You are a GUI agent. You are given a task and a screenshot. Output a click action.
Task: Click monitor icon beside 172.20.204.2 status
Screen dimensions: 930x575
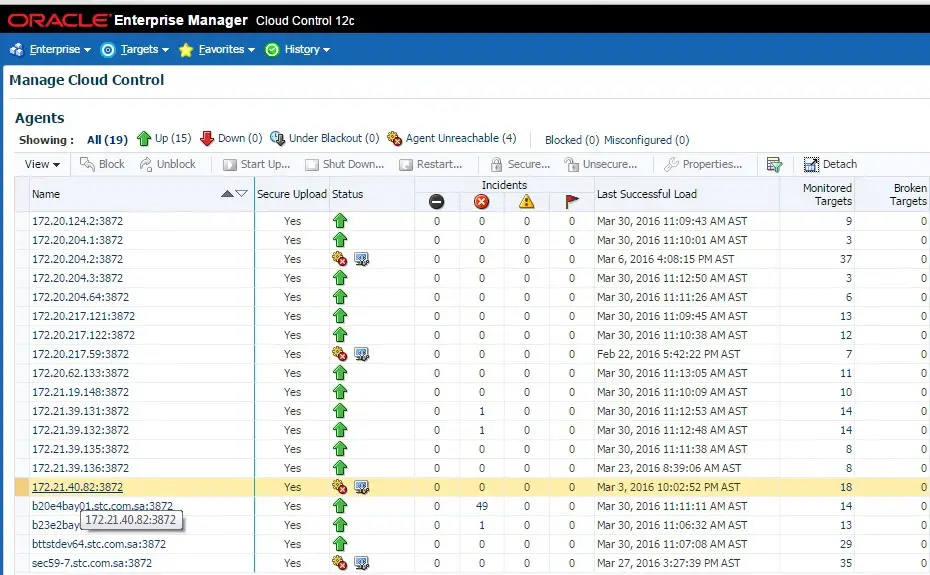362,259
